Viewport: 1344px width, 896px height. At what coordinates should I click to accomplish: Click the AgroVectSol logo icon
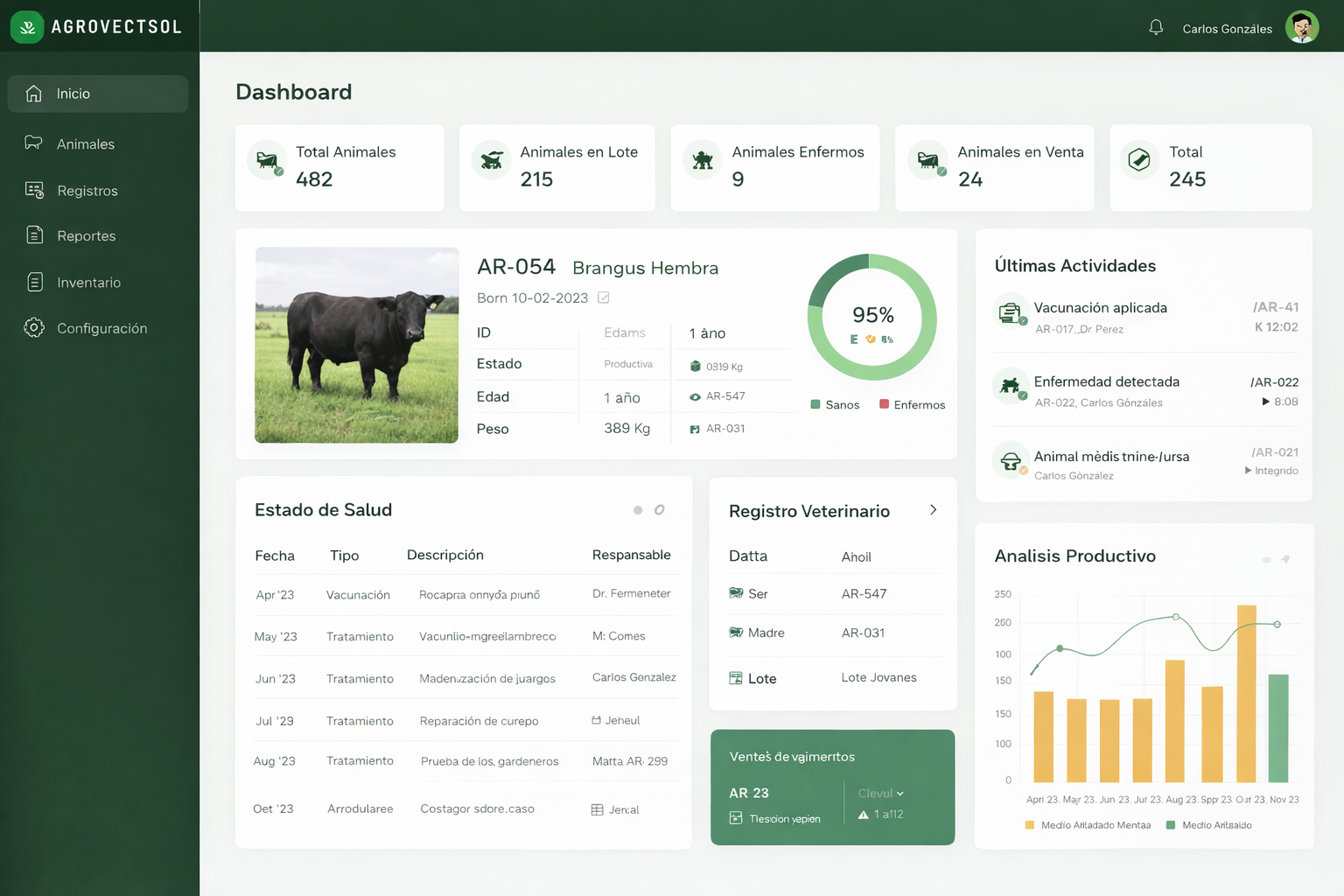[27, 27]
